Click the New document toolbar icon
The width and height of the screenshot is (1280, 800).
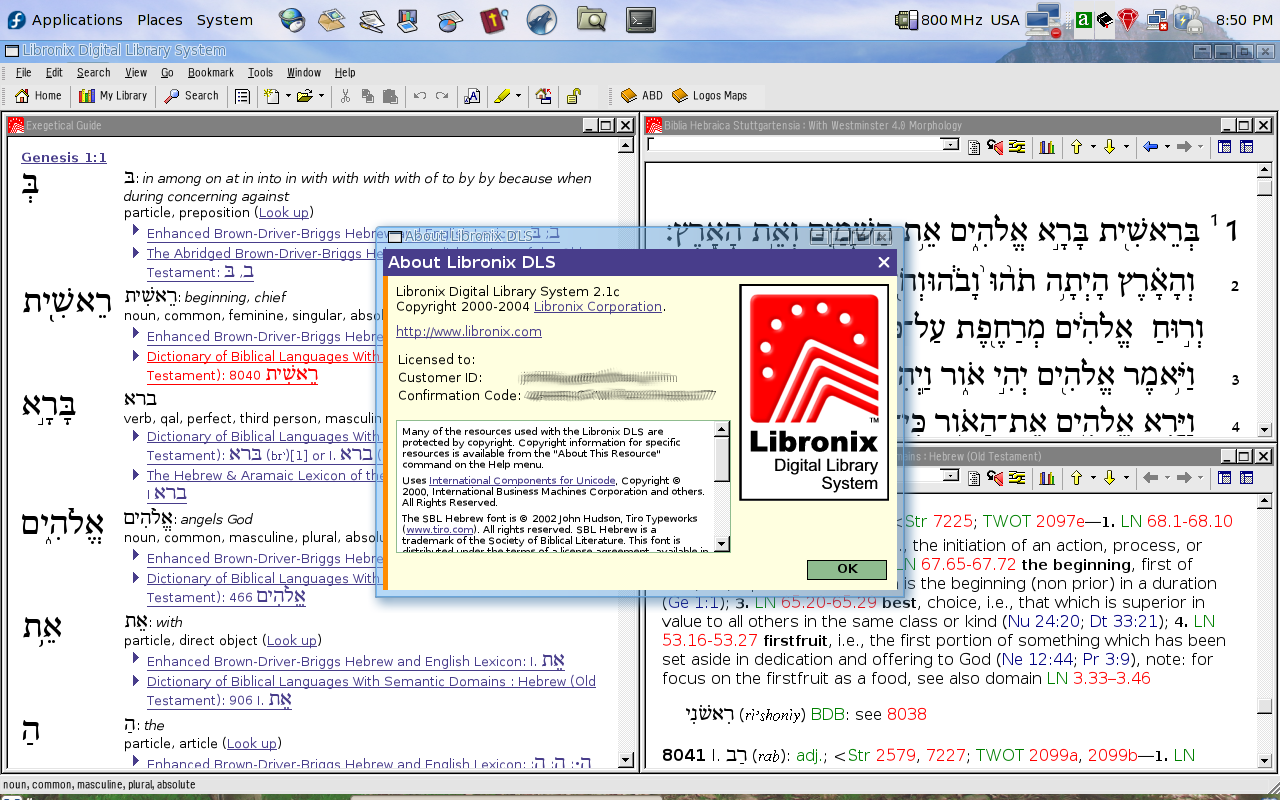[x=271, y=96]
